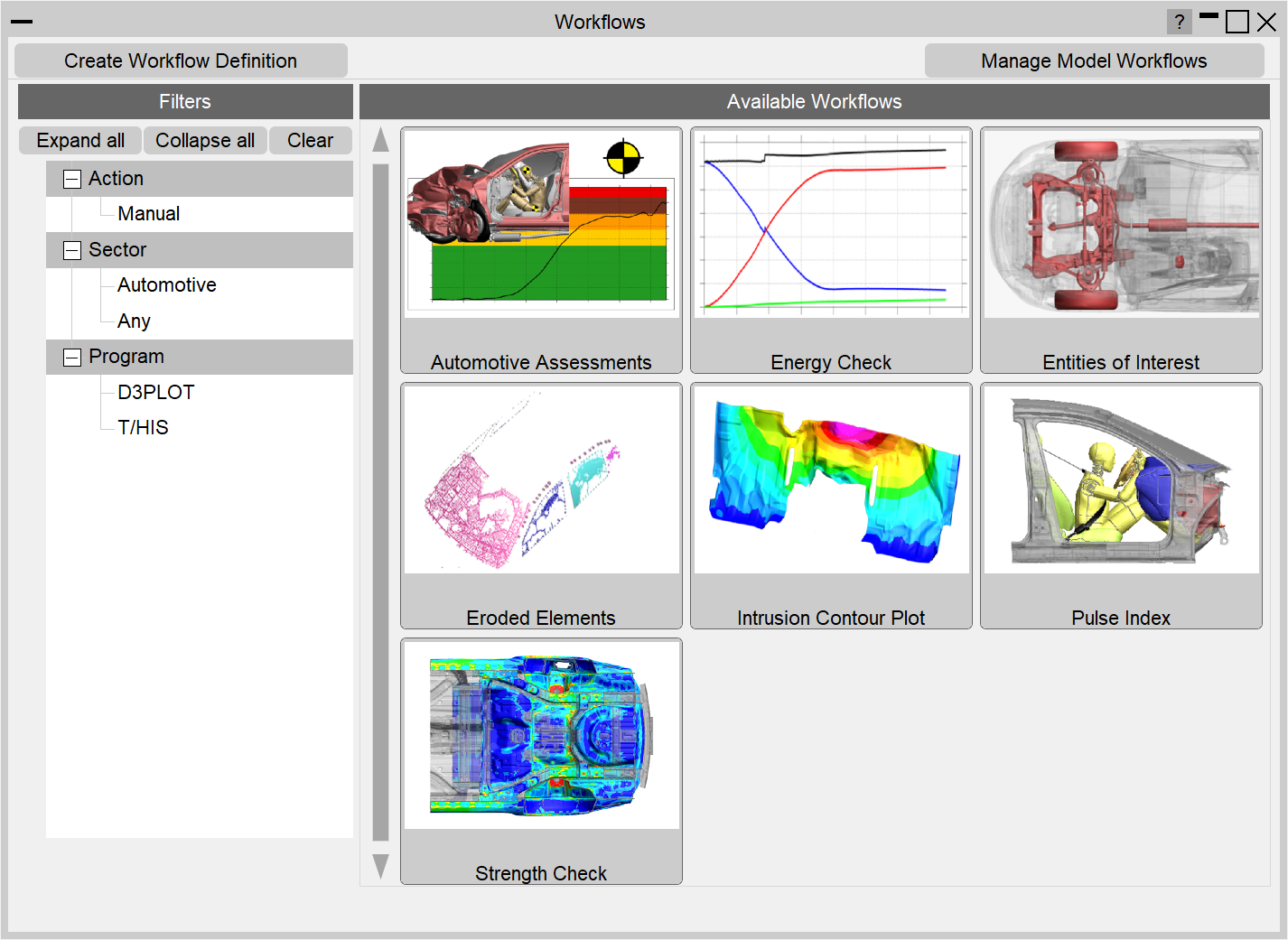Screen dimensions: 1288x940
Task: Select the D3PLOT program filter
Action: (155, 393)
